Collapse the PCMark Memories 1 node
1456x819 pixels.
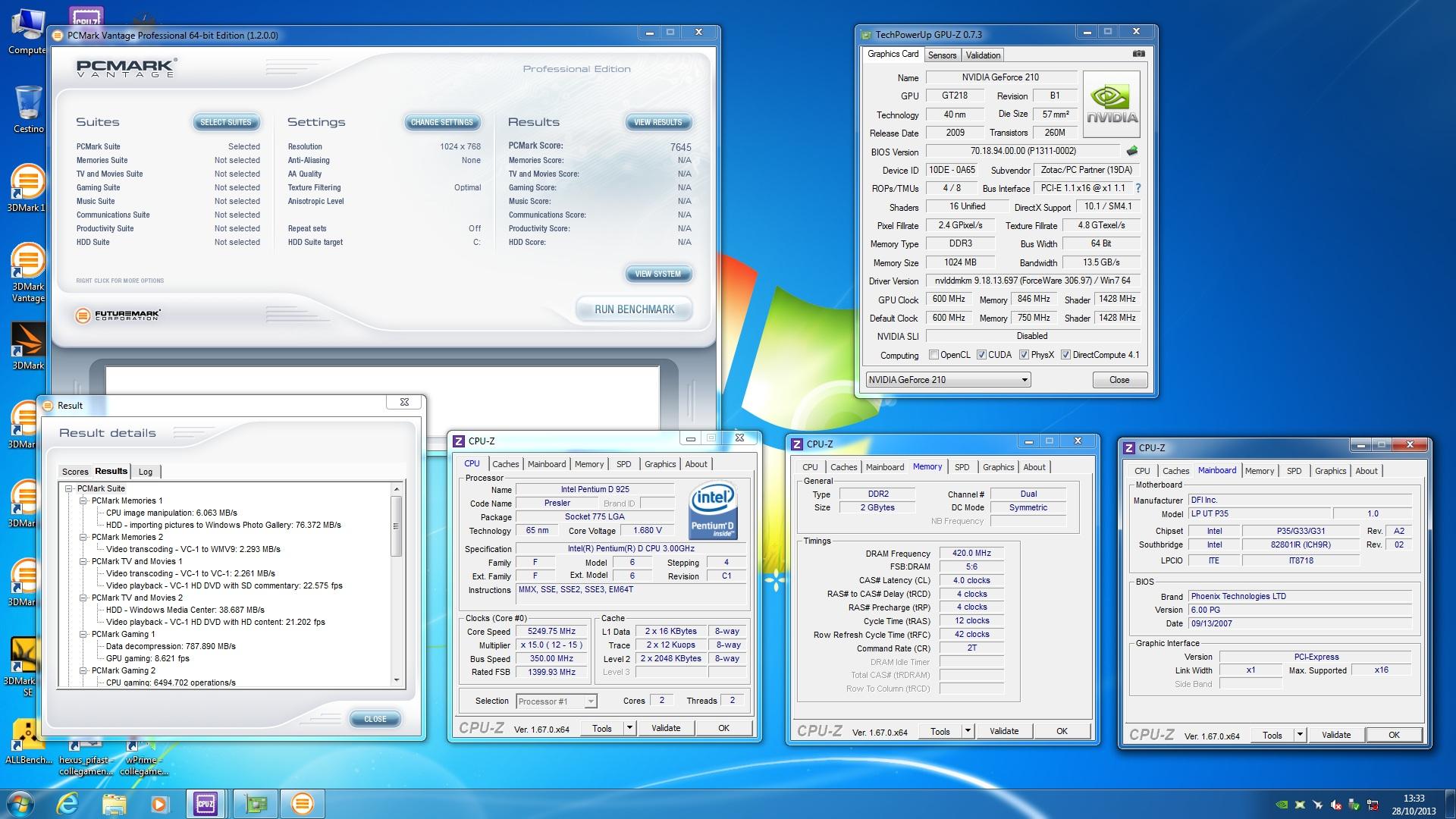[83, 501]
